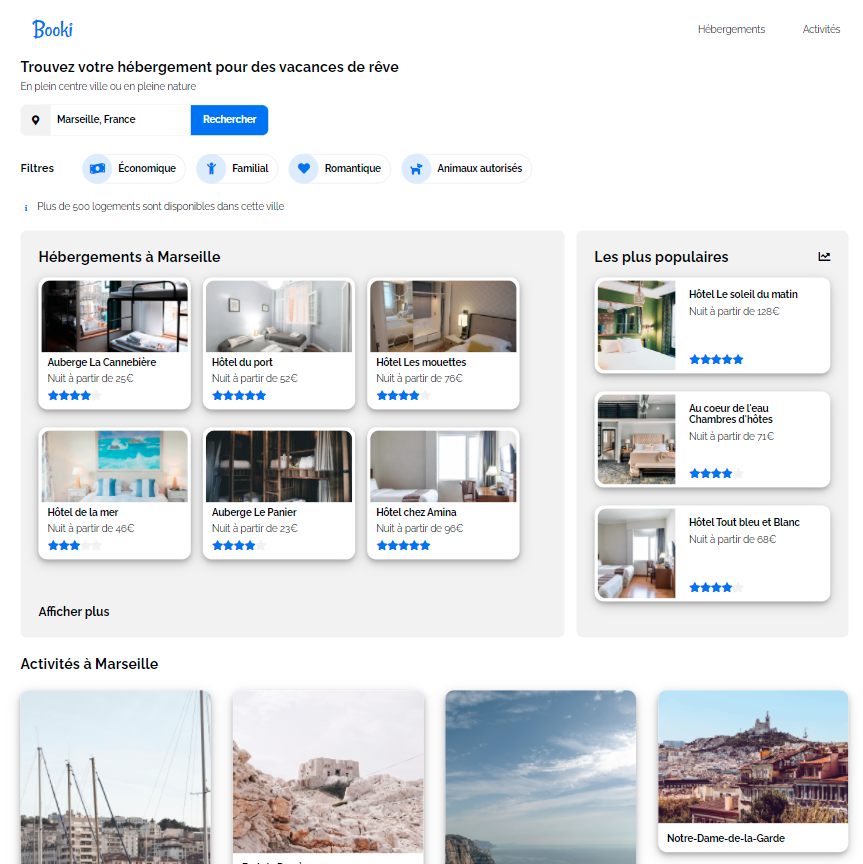Click star rating of Au coeur de l'eau

click(x=716, y=473)
